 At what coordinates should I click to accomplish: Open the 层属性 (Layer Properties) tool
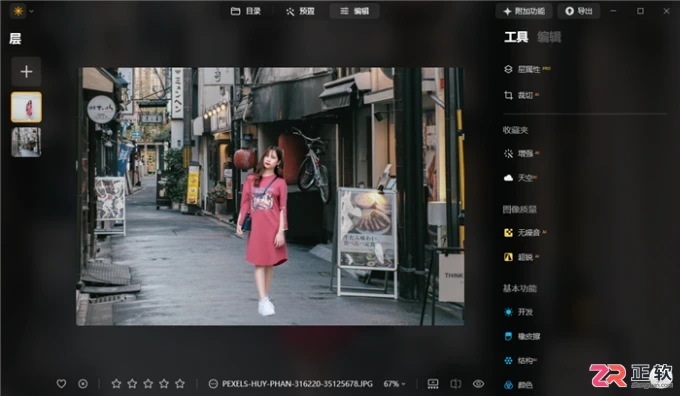[527, 69]
